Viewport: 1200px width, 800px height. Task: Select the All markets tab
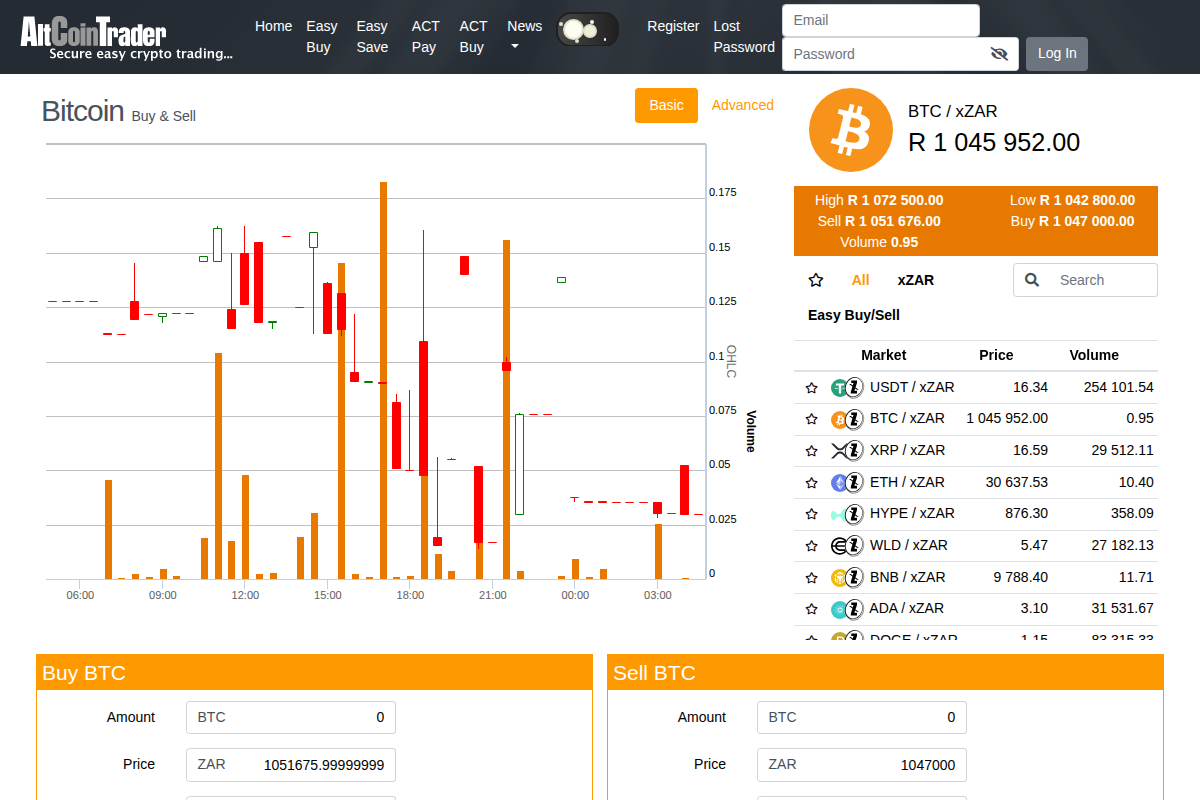point(860,280)
